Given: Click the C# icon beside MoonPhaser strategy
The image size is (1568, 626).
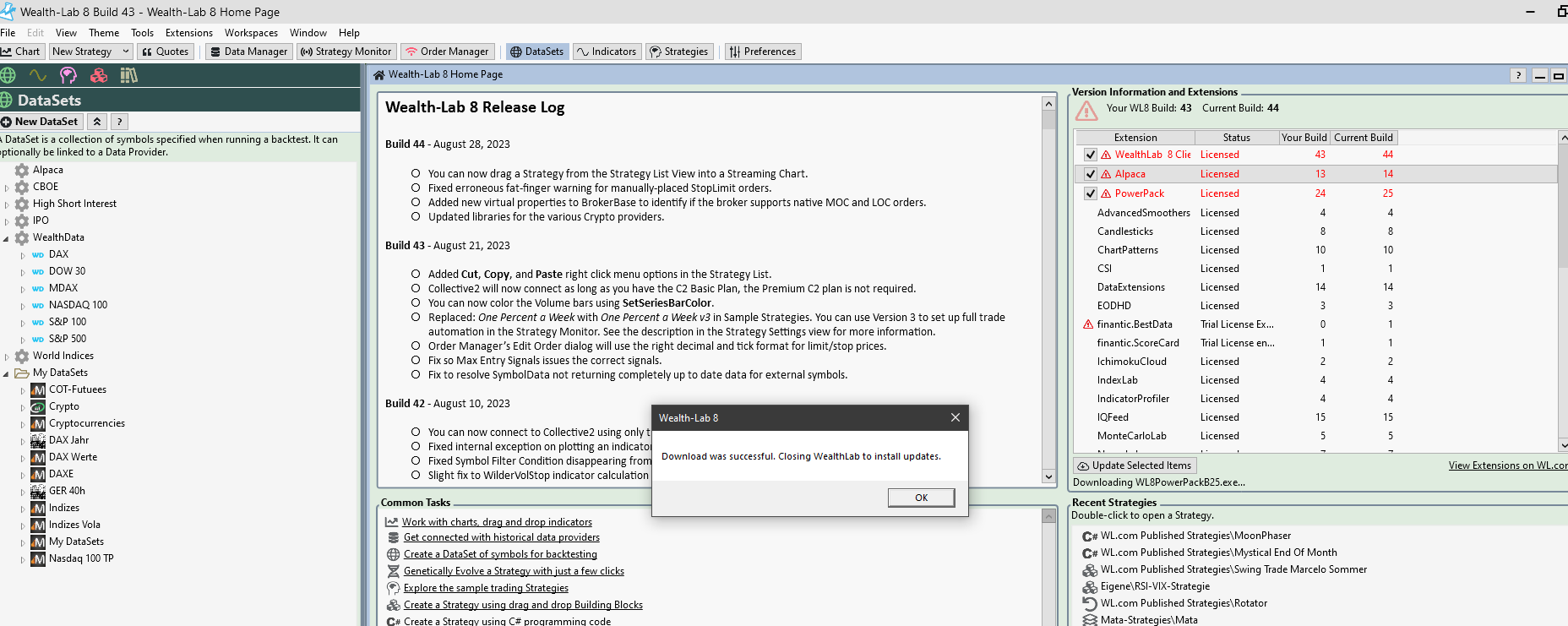Looking at the screenshot, I should pos(1090,536).
